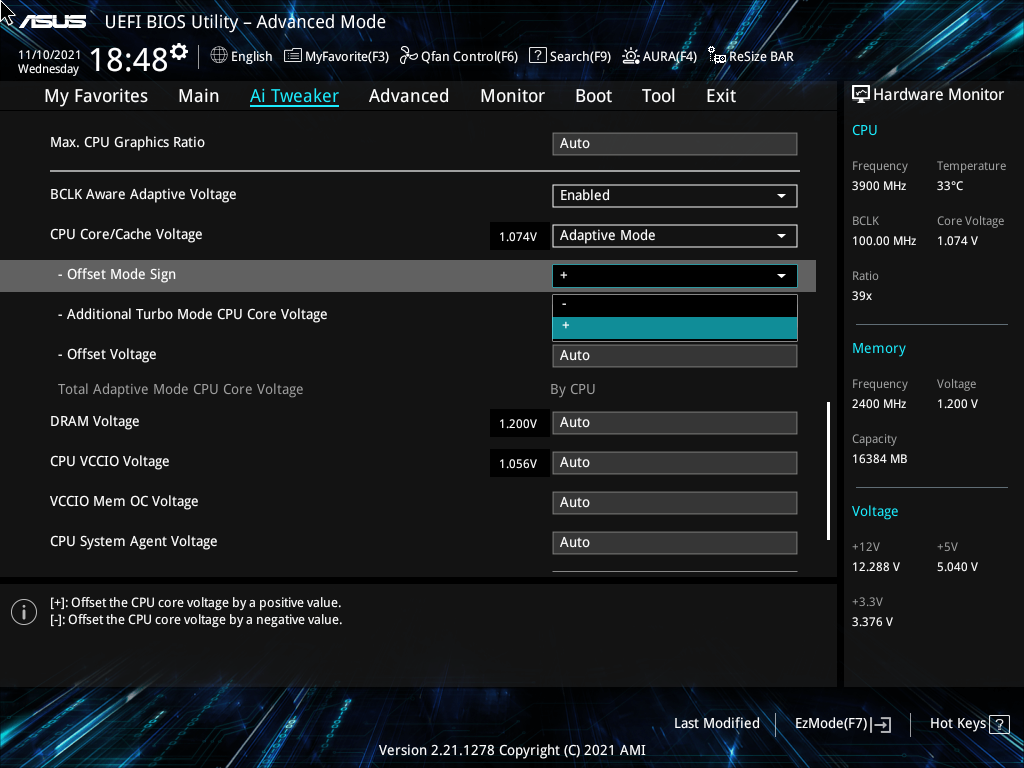This screenshot has width=1024, height=768.
Task: Click the Search(F9) label
Action: click(x=580, y=56)
